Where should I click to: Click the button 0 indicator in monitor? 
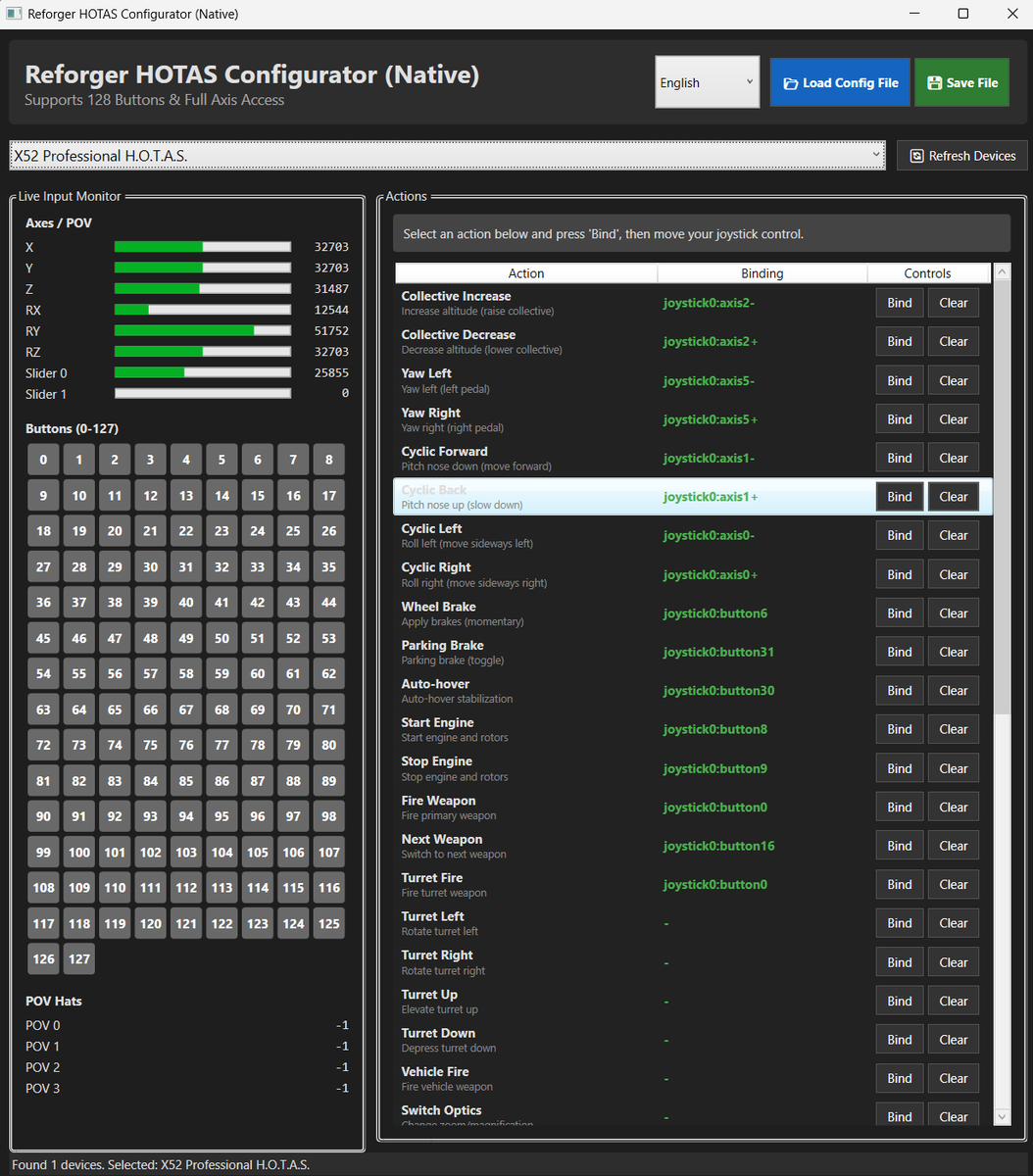click(43, 460)
